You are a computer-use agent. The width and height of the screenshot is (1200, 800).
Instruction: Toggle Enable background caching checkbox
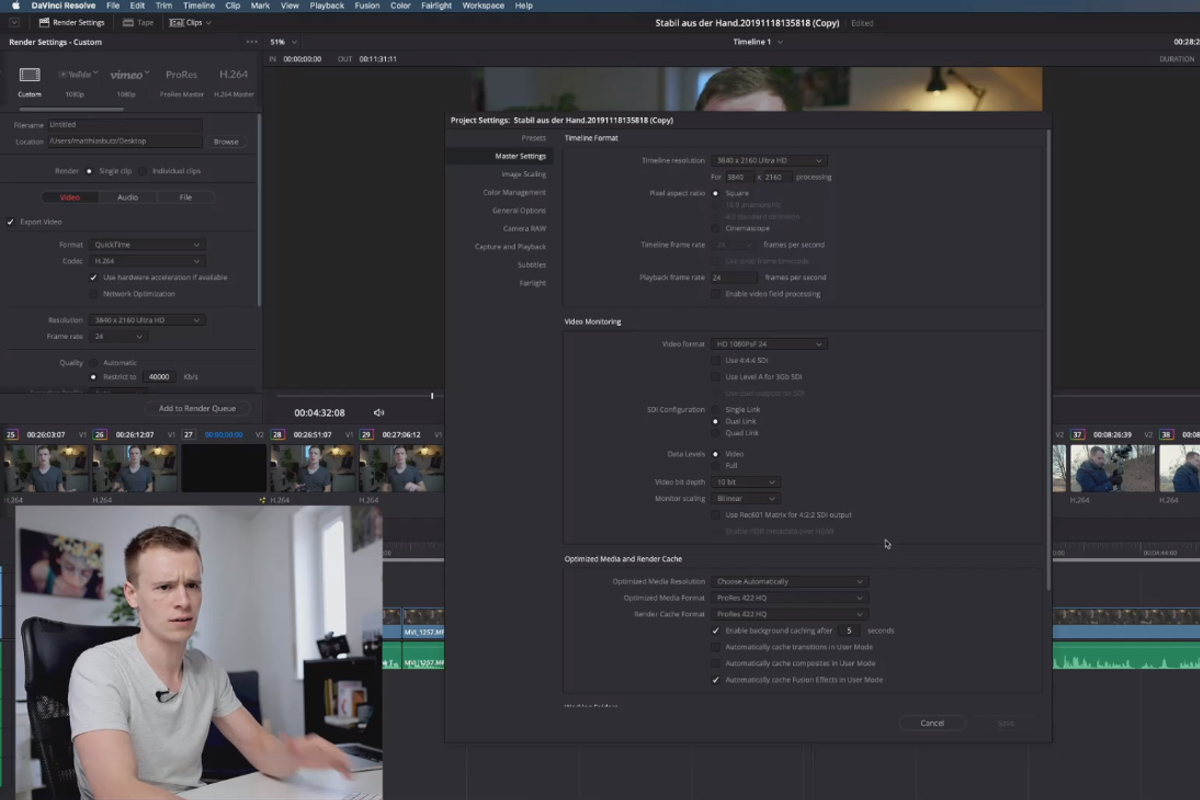pyautogui.click(x=715, y=631)
